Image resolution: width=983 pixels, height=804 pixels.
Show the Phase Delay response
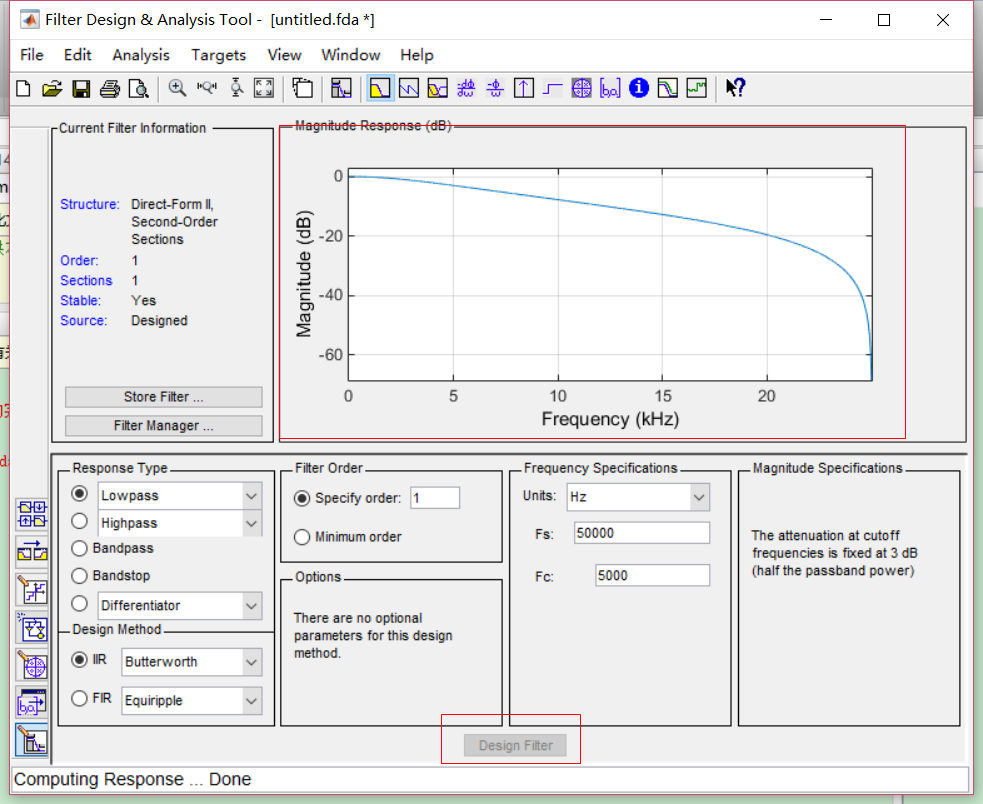[495, 88]
